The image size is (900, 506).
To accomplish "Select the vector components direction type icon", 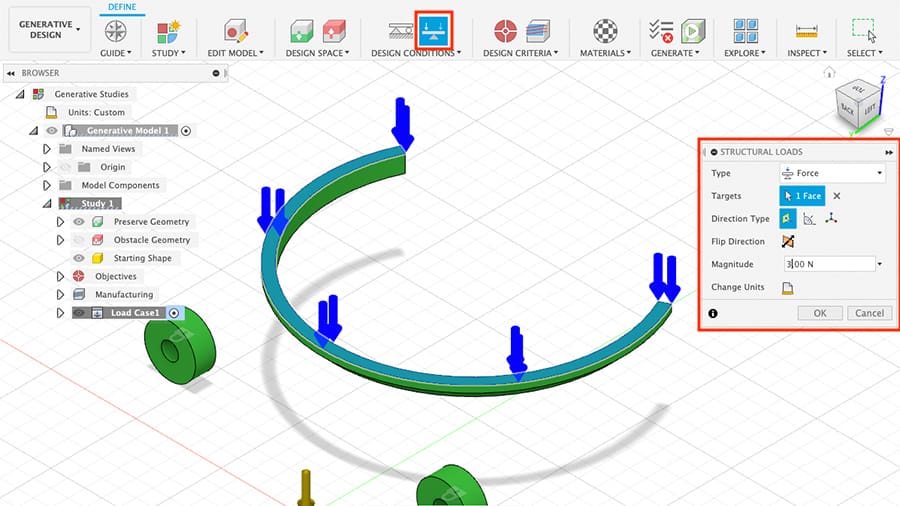I will point(832,219).
